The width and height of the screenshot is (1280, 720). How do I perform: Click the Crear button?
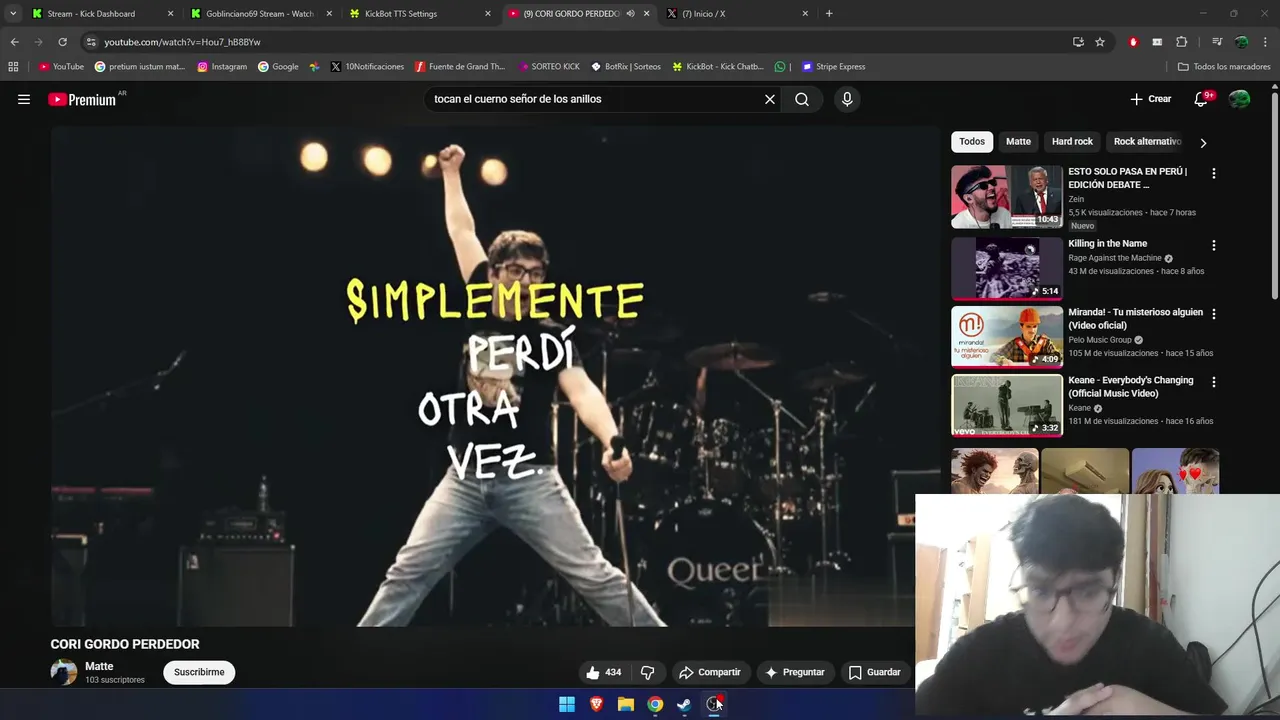point(1151,99)
